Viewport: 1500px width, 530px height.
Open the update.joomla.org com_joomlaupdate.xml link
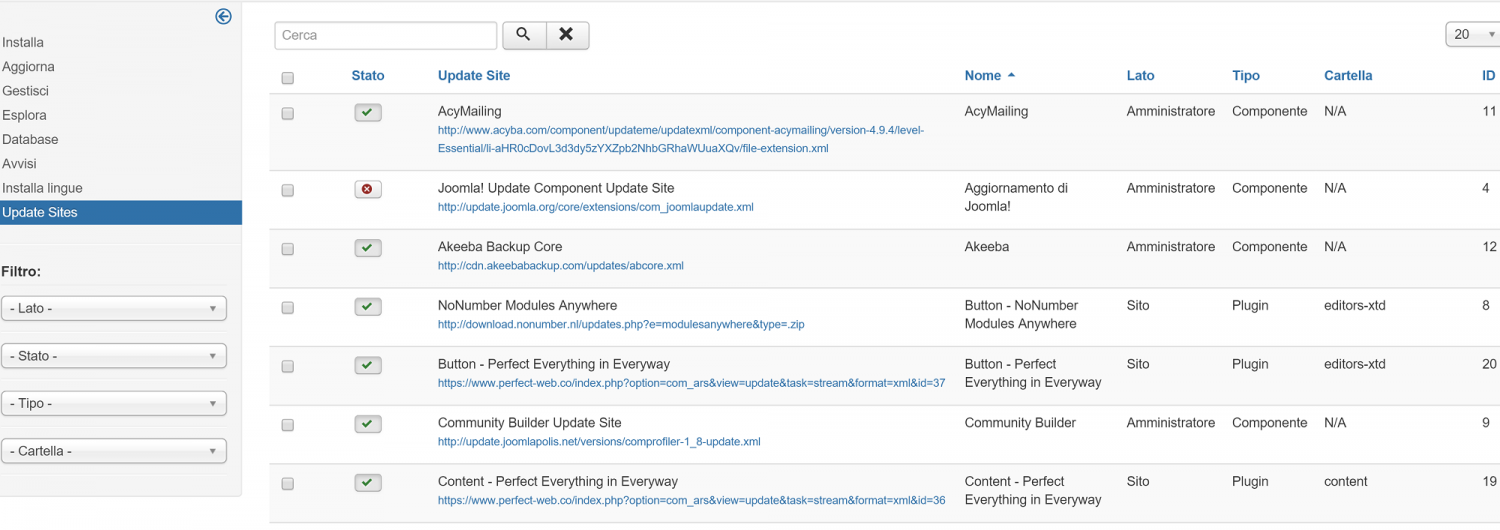pos(596,208)
